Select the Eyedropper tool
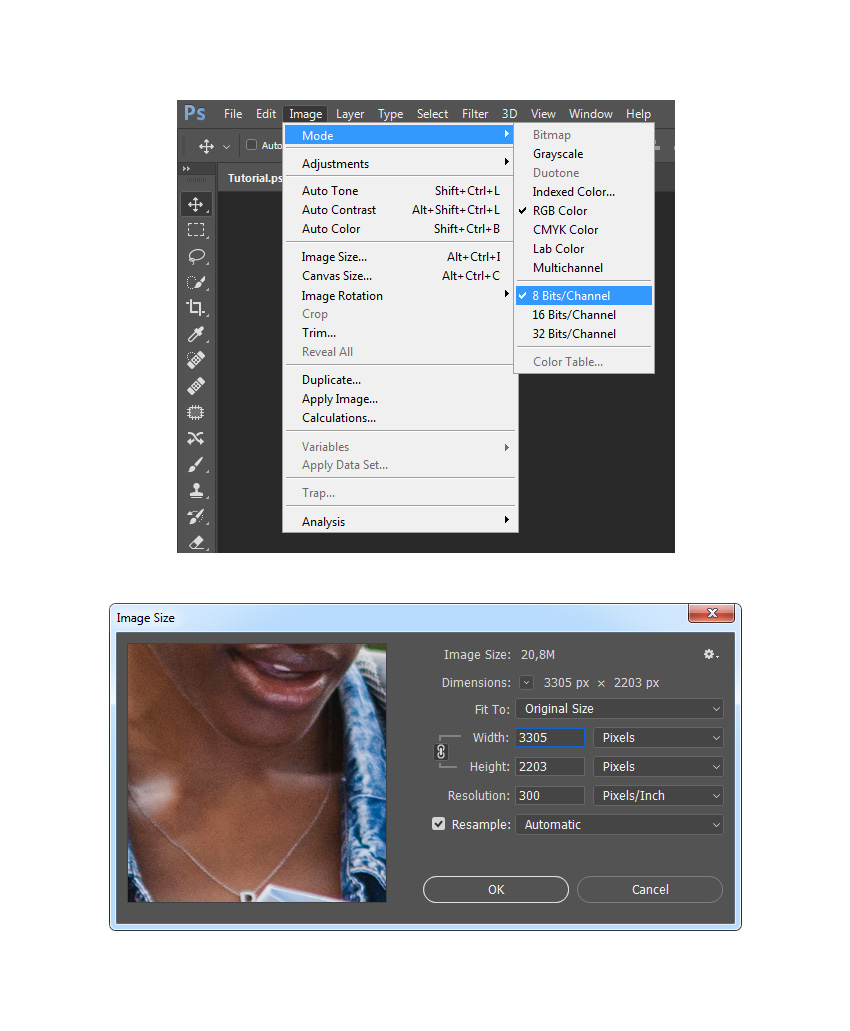The image size is (850, 1031). (x=196, y=334)
